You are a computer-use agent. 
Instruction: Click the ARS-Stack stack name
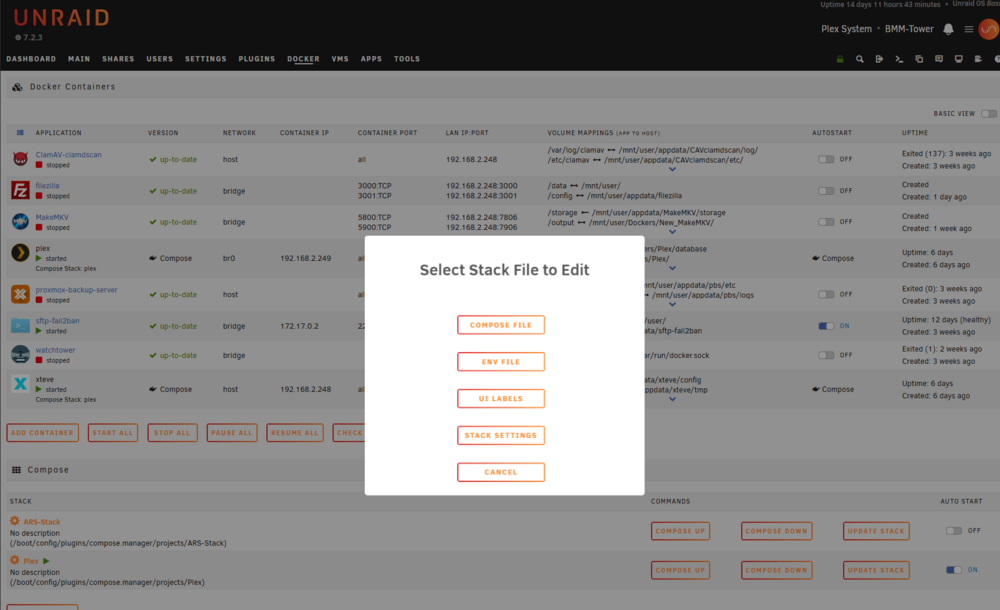coord(41,521)
